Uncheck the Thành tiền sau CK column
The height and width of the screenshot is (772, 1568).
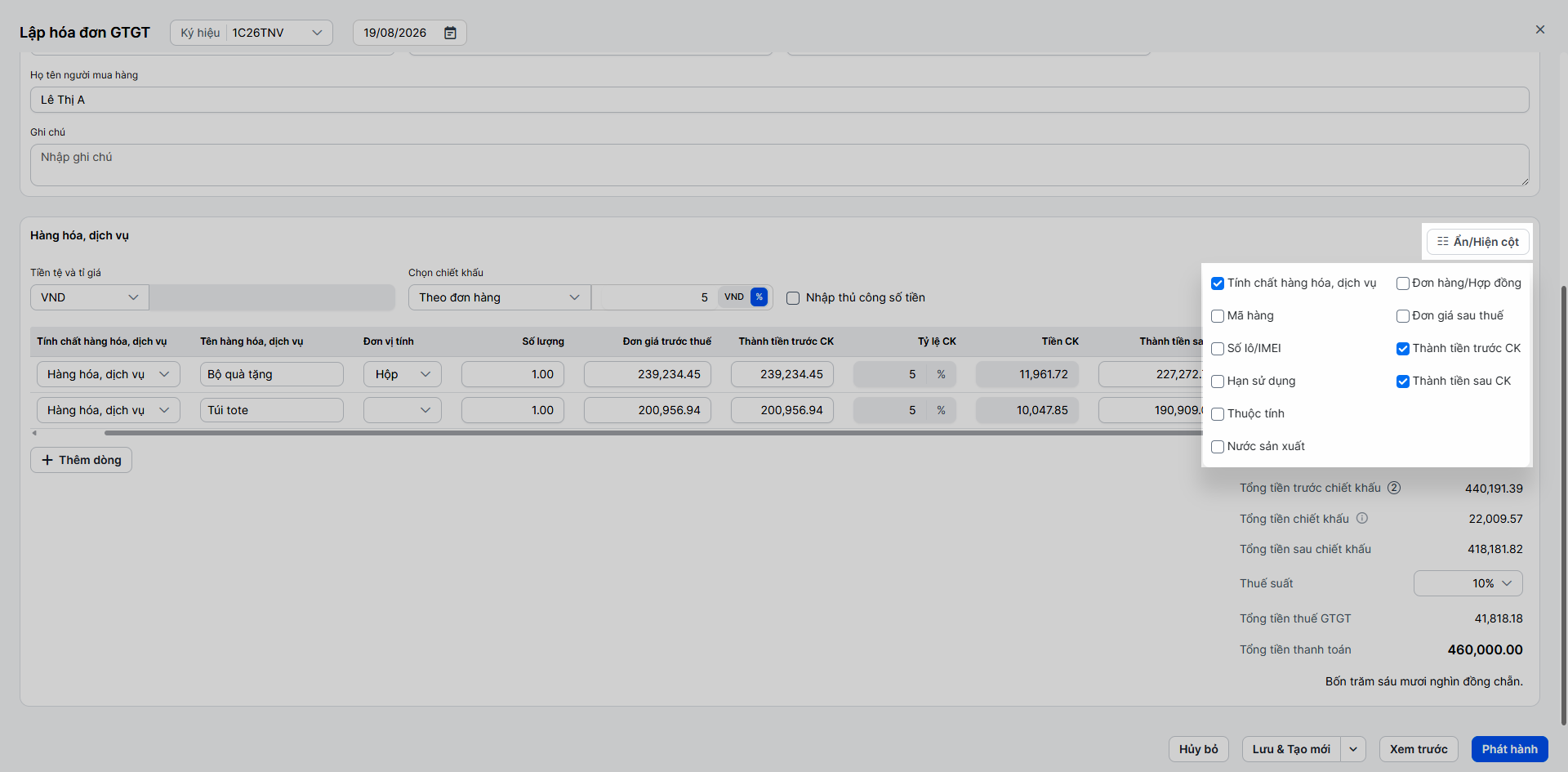pos(1403,382)
